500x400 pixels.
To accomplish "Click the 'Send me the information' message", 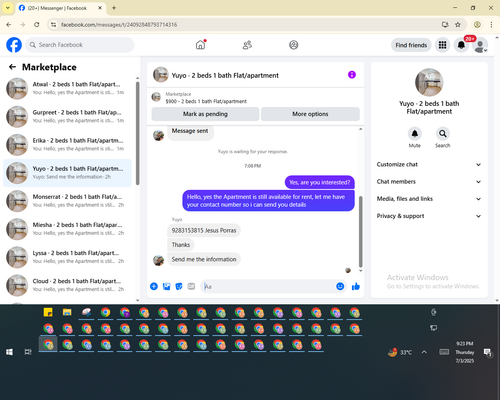I will click(204, 259).
